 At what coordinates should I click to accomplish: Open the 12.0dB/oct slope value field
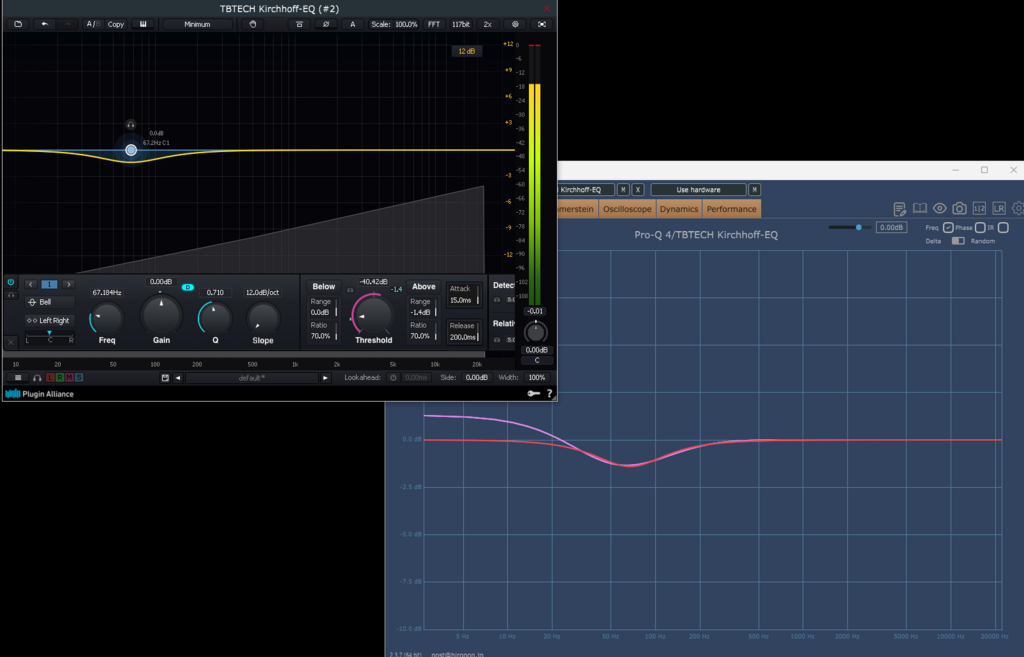[x=263, y=293]
